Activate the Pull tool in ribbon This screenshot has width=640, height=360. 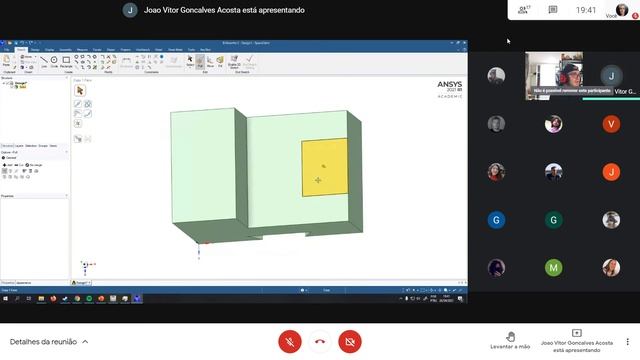click(200, 62)
